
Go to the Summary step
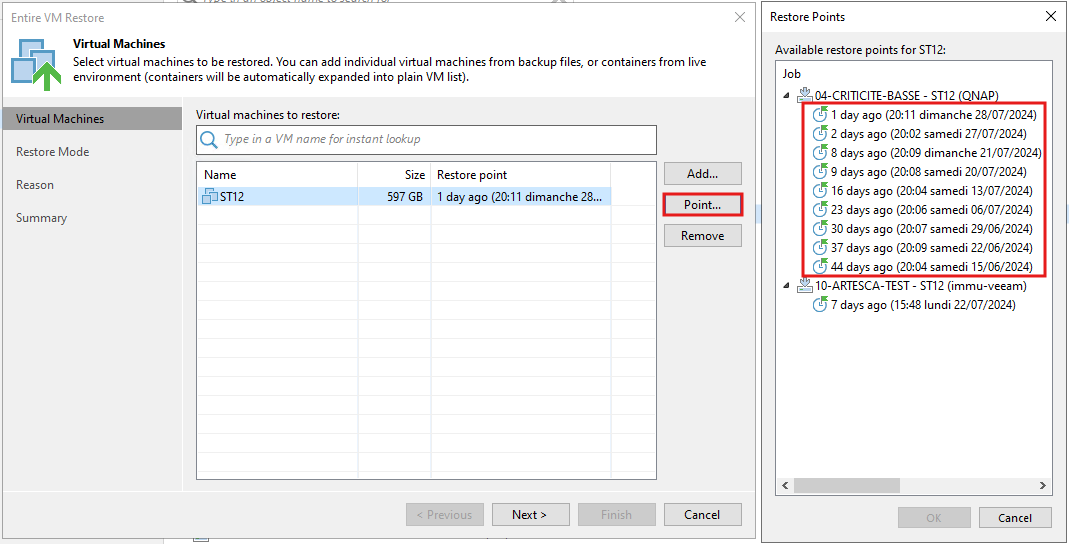click(42, 217)
